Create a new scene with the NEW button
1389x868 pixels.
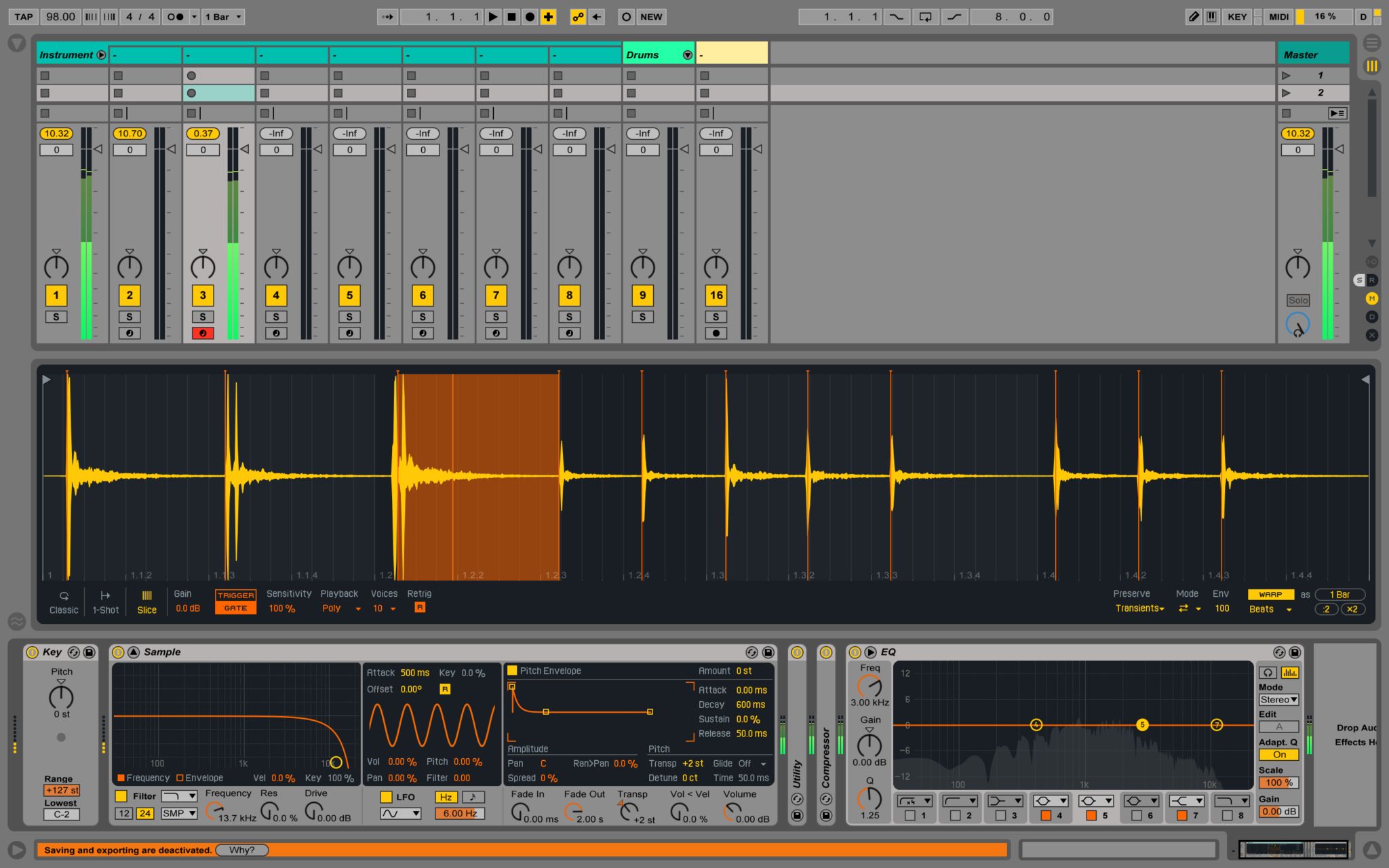650,16
